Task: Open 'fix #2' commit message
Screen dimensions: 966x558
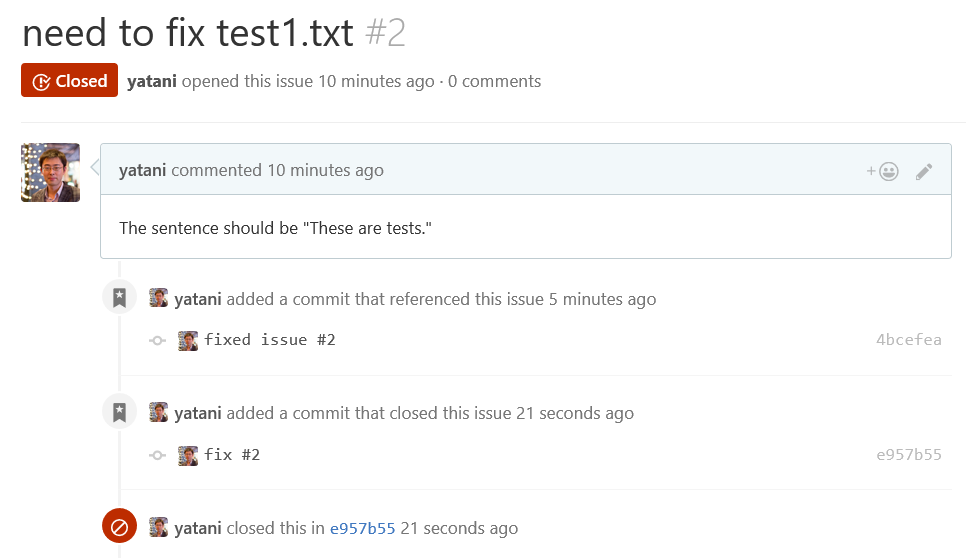Action: (232, 455)
